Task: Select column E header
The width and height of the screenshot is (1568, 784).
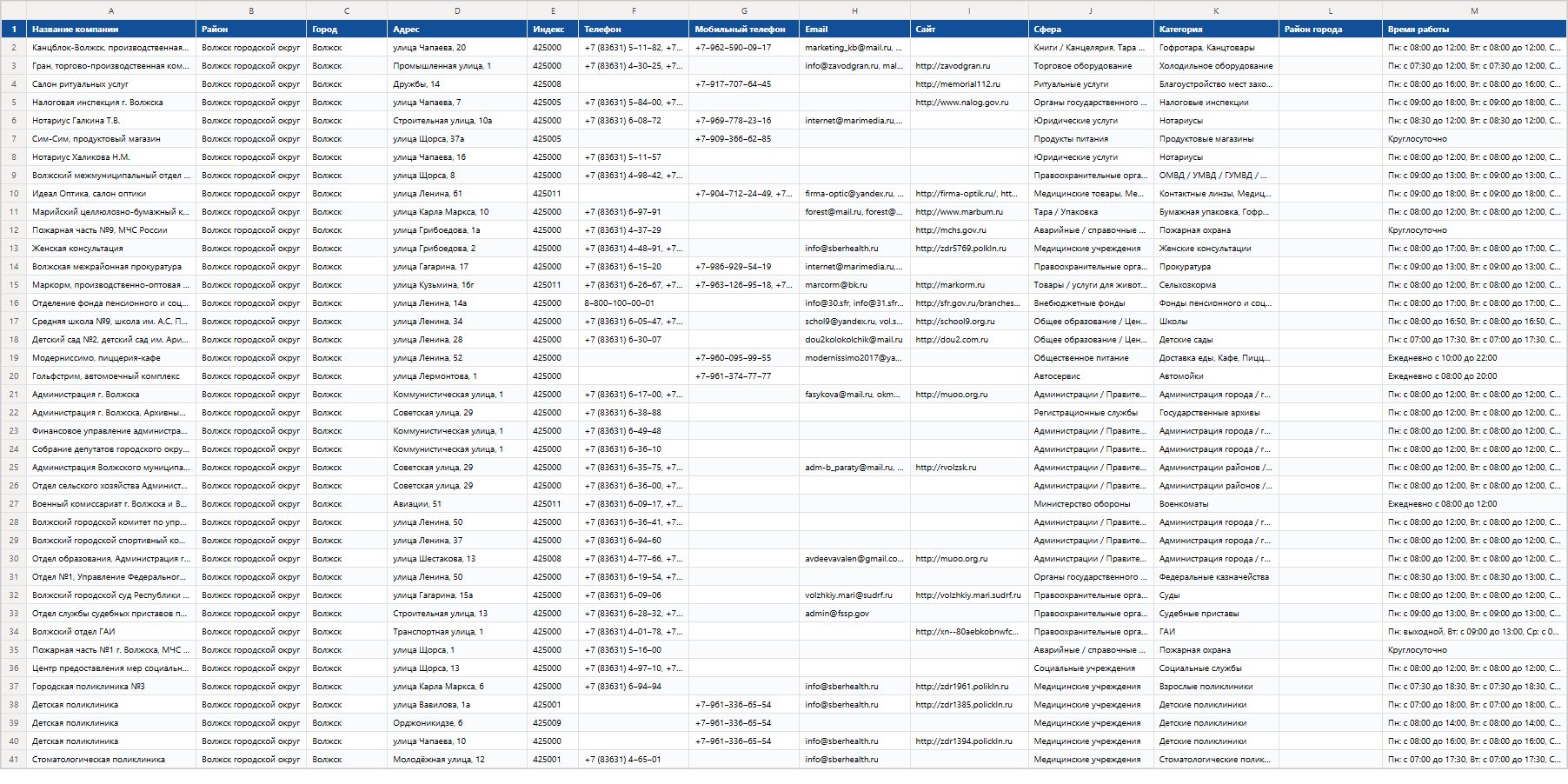Action: pos(553,10)
